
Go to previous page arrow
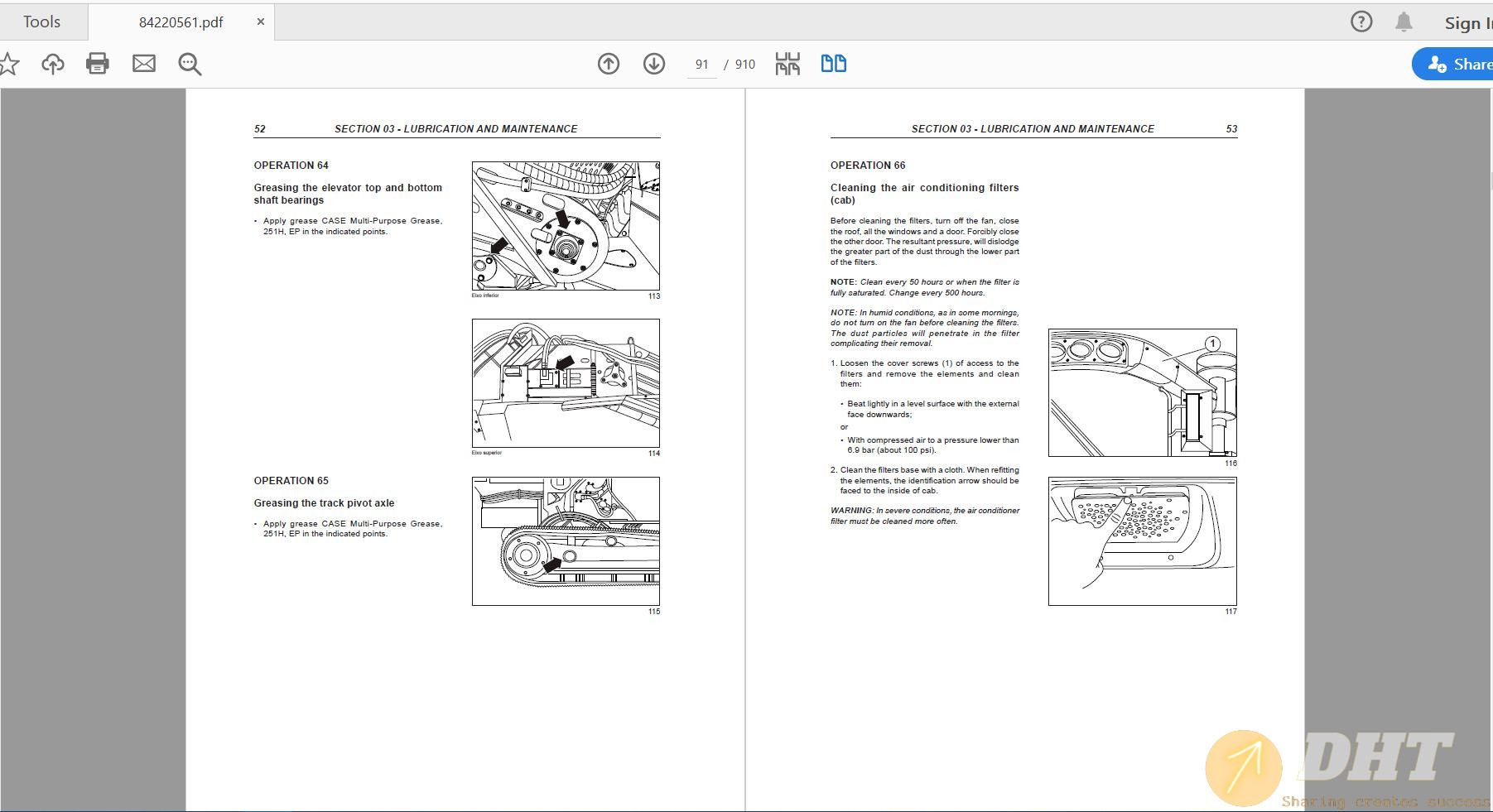[609, 64]
